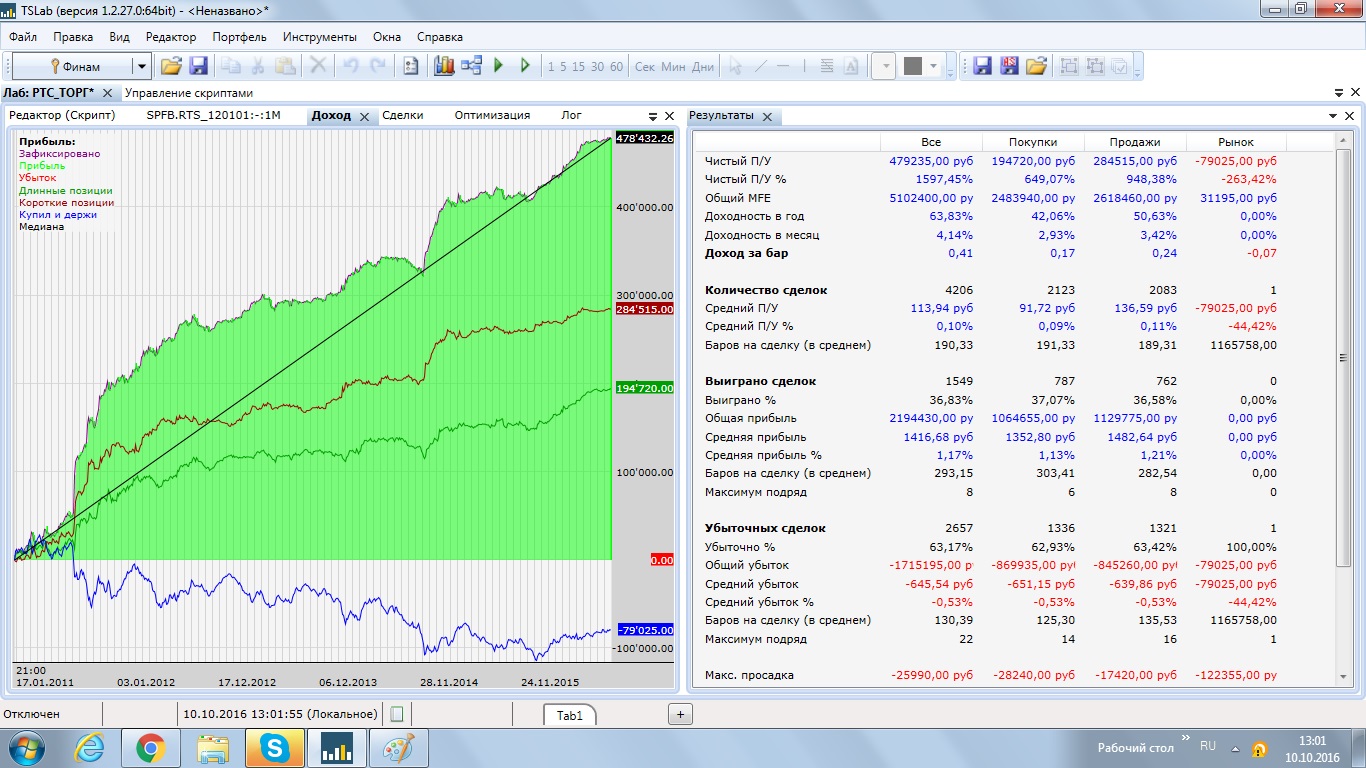This screenshot has width=1366, height=768.
Task: Set timeframe unit to Мин
Action: tap(674, 67)
